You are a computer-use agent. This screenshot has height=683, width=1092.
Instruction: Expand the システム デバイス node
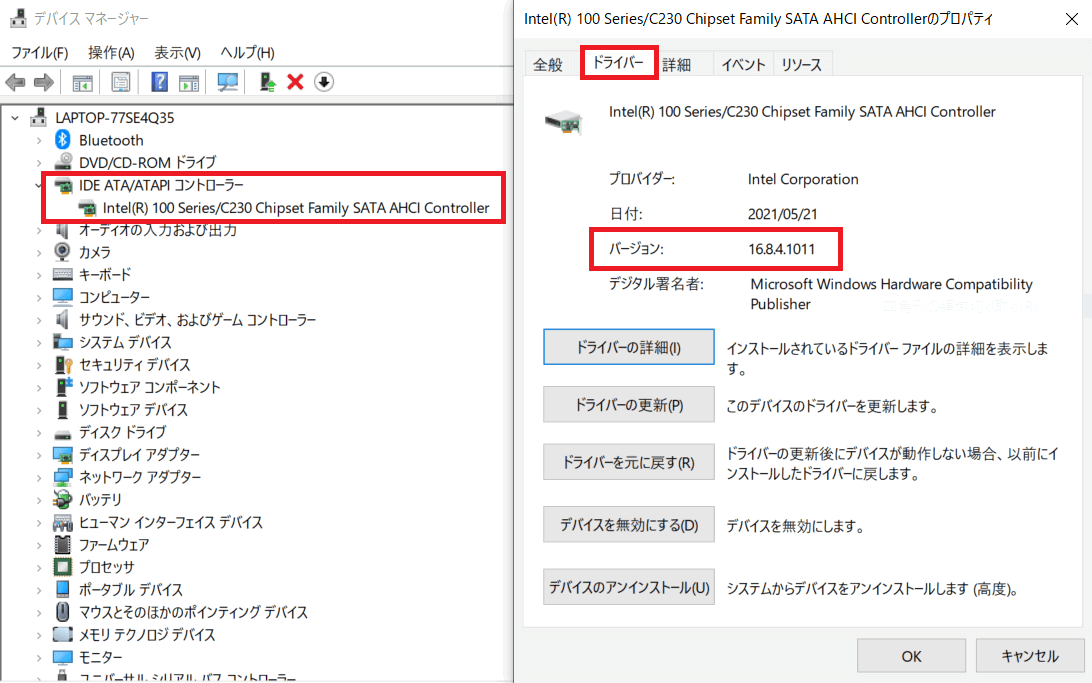click(38, 342)
